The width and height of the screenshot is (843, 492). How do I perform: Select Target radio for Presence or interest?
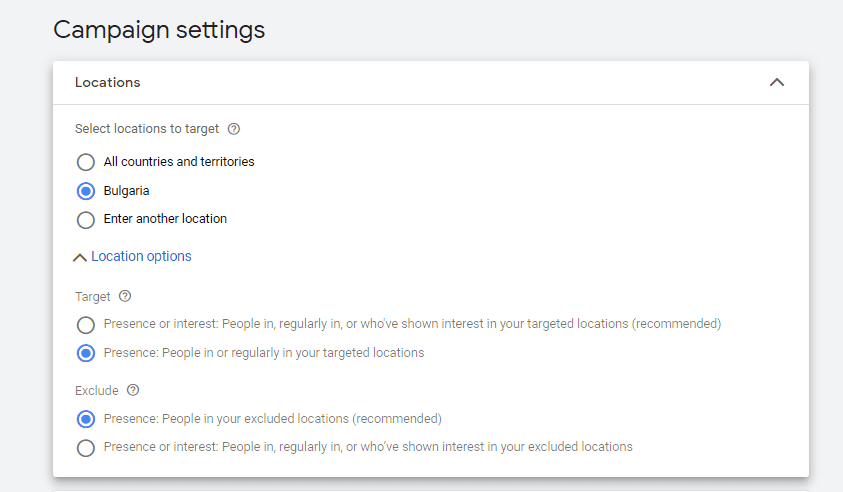tap(86, 324)
